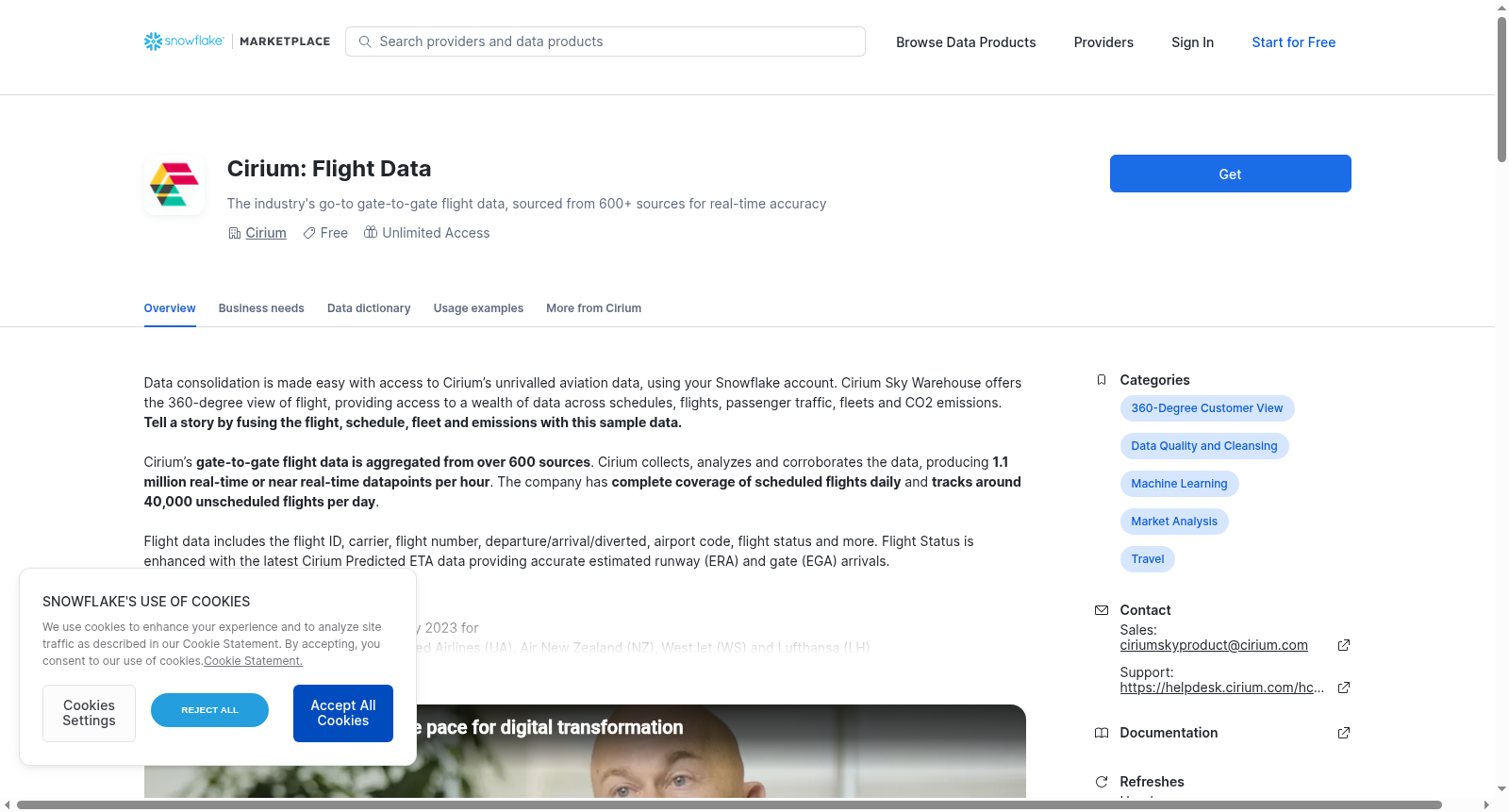Open external link icon beside sales email
1509x812 pixels.
pos(1344,645)
